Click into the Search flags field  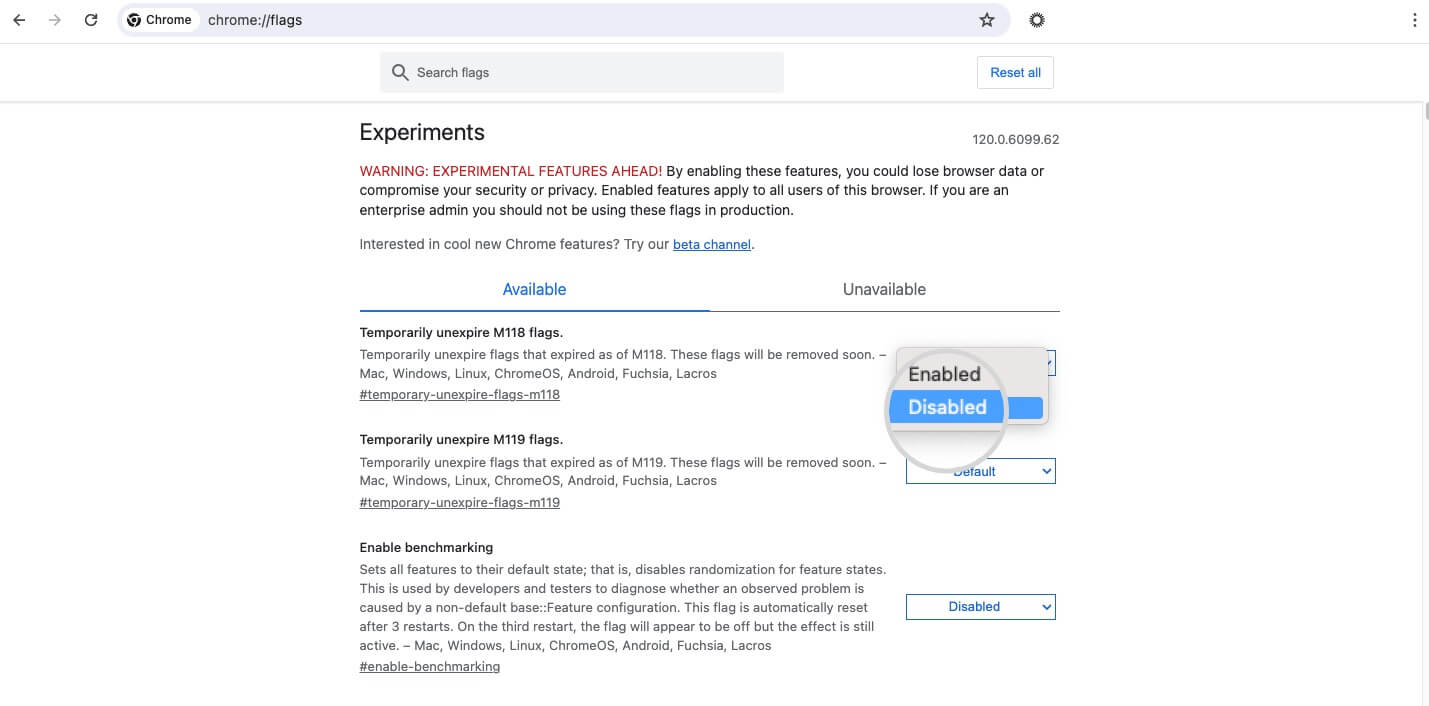[x=582, y=72]
